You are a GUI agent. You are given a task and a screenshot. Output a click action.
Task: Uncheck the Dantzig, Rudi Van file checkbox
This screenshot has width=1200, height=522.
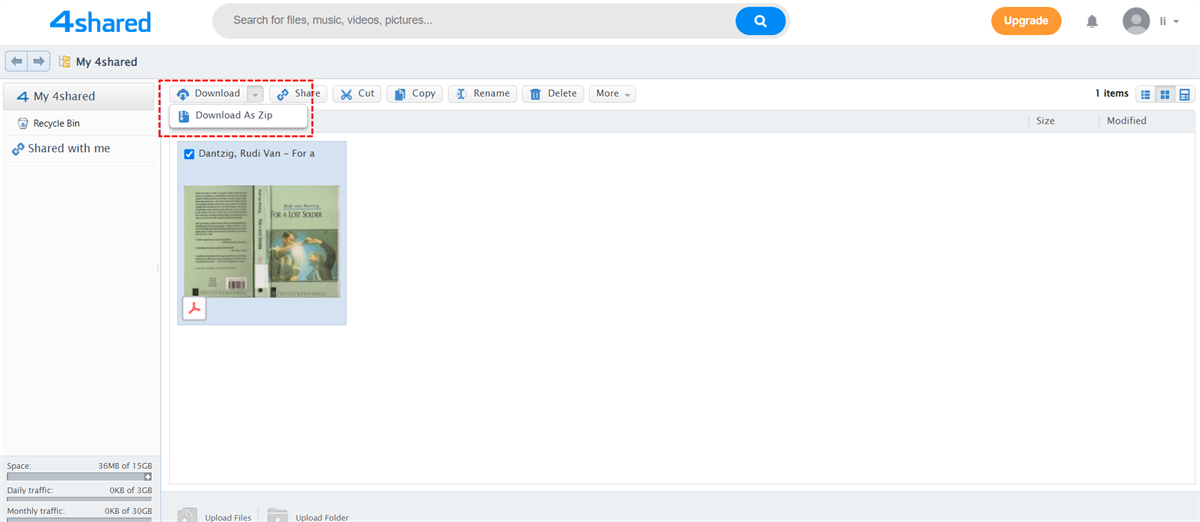[x=189, y=154]
